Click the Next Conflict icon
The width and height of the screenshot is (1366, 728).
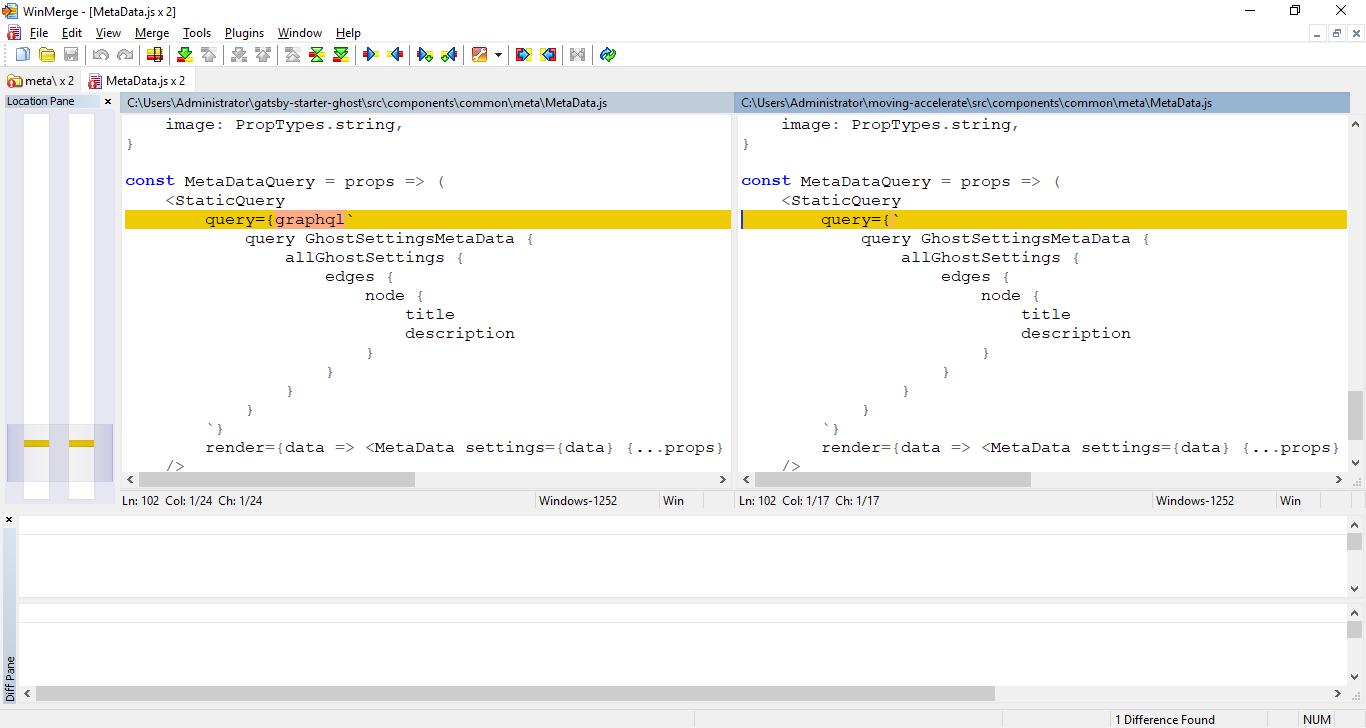(x=239, y=54)
